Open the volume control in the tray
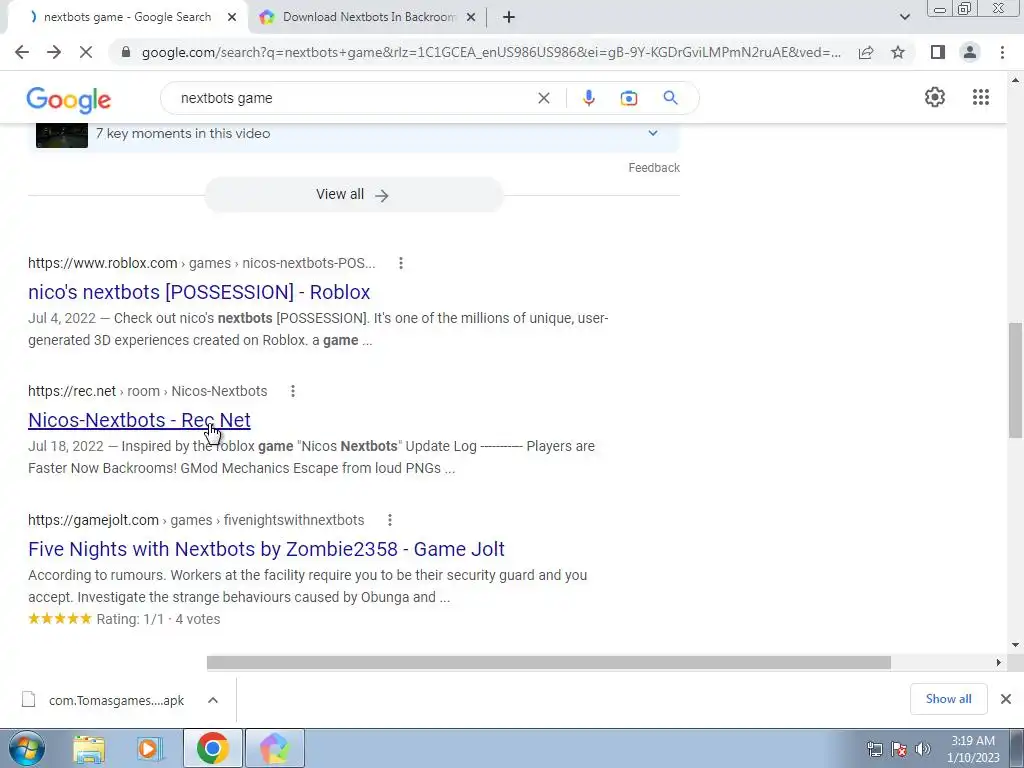This screenshot has height=768, width=1024. 923,749
